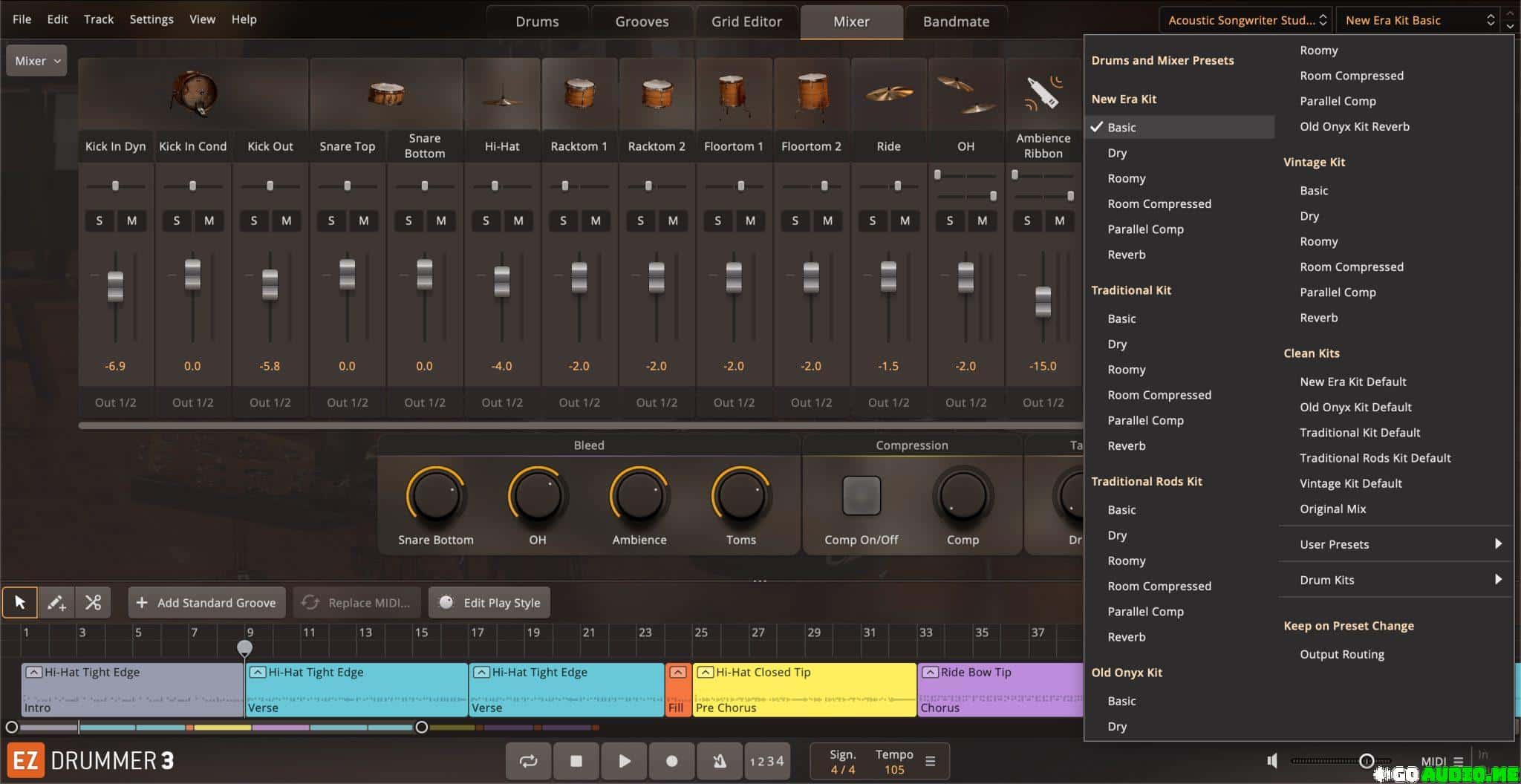Open the Acoustic Songwriter Studio library dropdown
1521x784 pixels.
point(1246,20)
